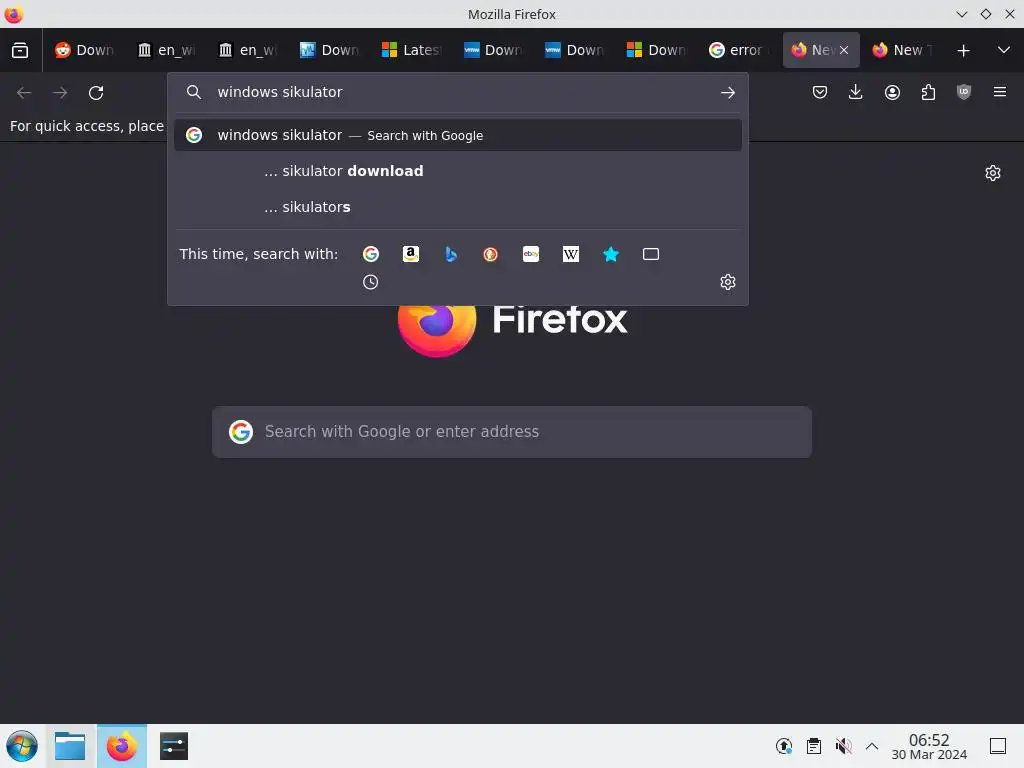Click 'Search with Google or enter address' box

click(x=512, y=432)
